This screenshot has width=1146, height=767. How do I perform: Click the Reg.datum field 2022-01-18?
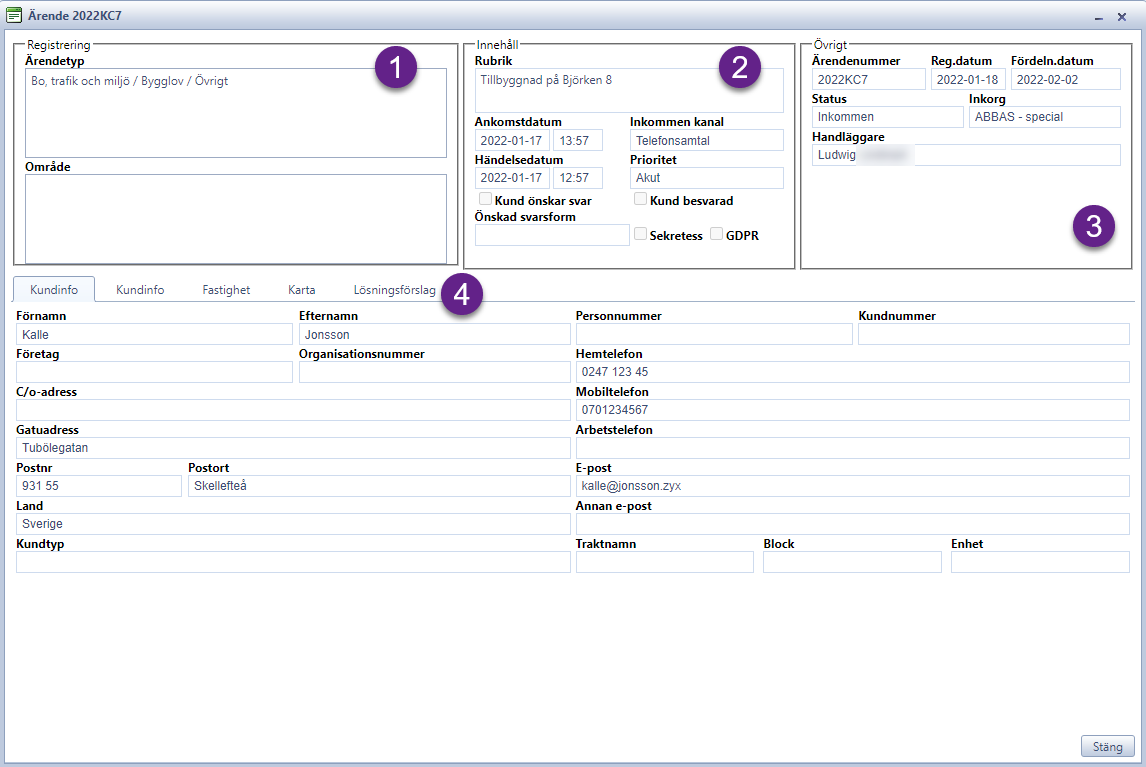[x=968, y=80]
